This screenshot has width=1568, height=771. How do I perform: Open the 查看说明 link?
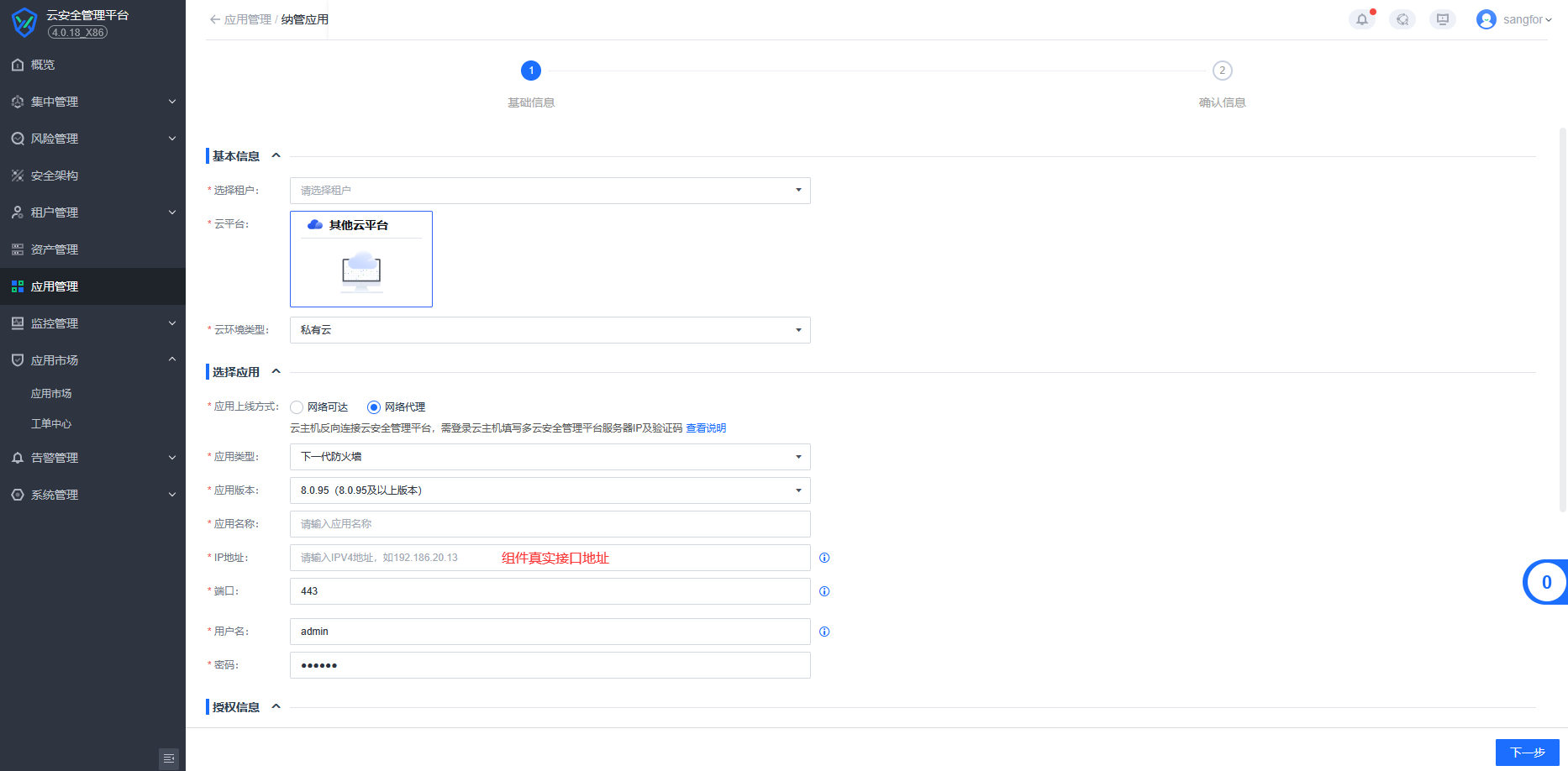[x=706, y=428]
